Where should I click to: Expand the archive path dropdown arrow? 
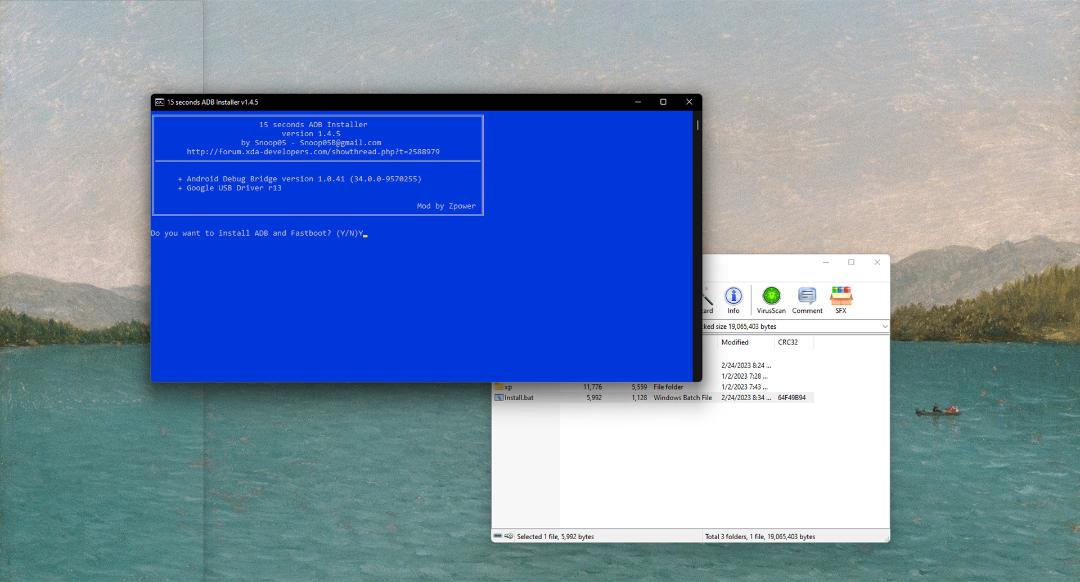pos(884,326)
